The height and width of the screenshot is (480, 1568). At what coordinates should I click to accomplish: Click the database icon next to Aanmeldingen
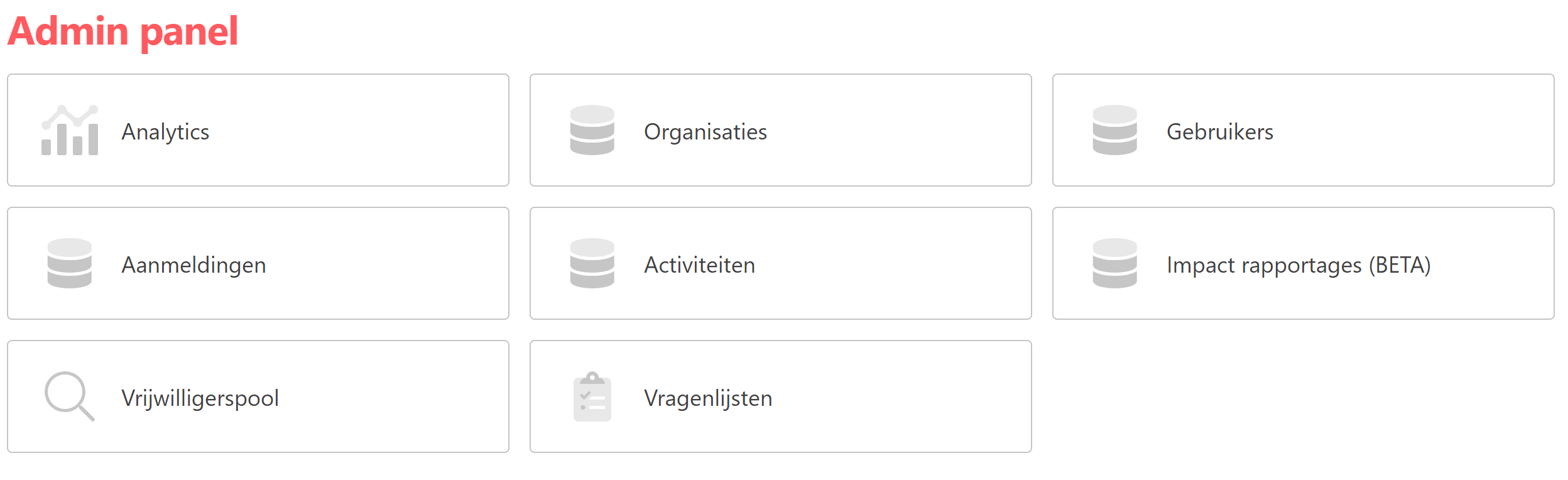(x=70, y=263)
